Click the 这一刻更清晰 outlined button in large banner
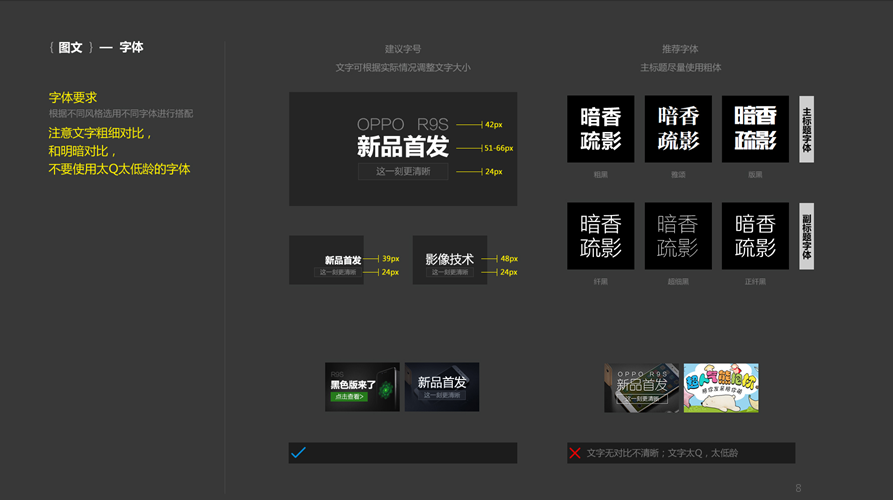This screenshot has width=893, height=500. point(403,172)
